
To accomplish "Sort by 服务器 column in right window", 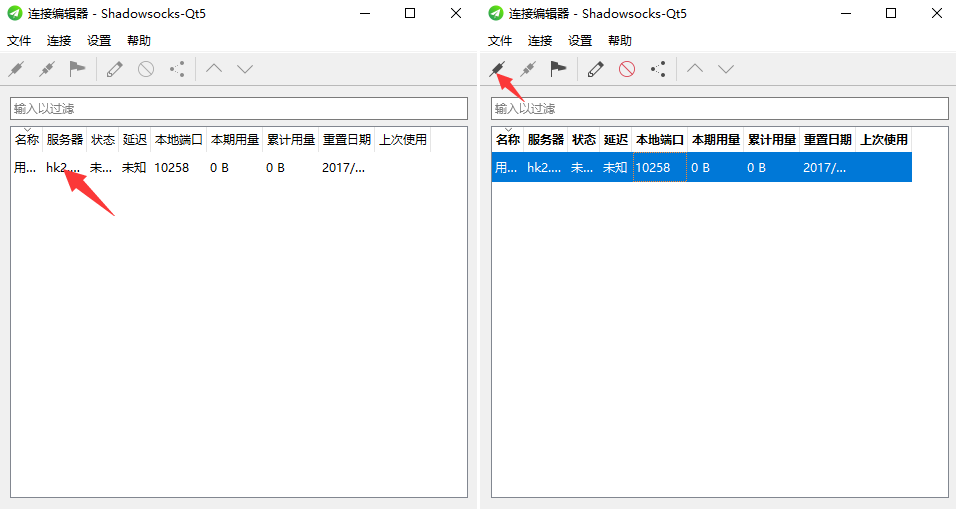I will (546, 140).
